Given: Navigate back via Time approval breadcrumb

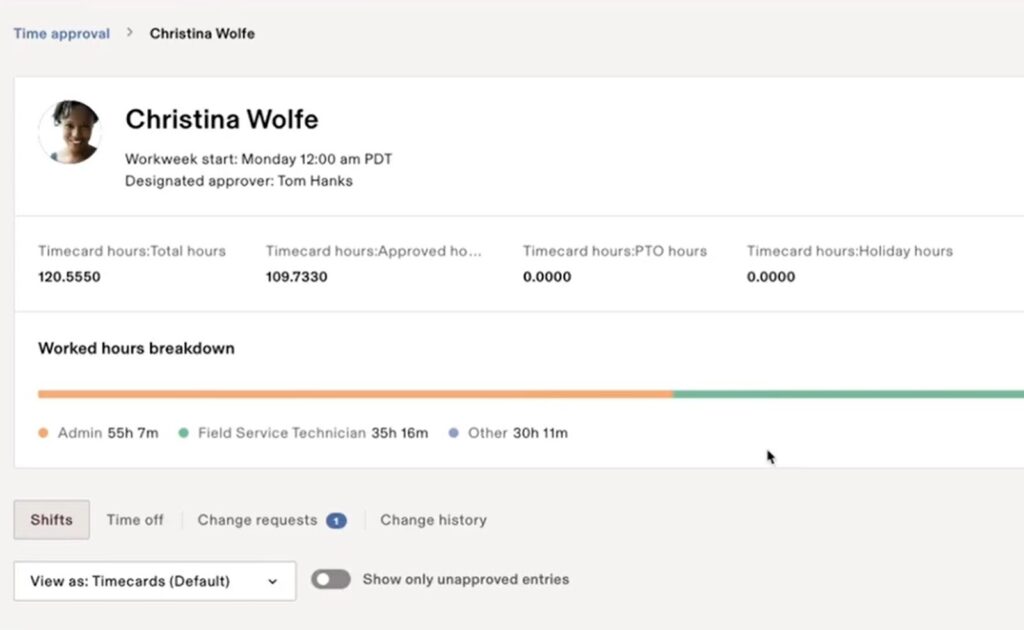Looking at the screenshot, I should coord(61,33).
